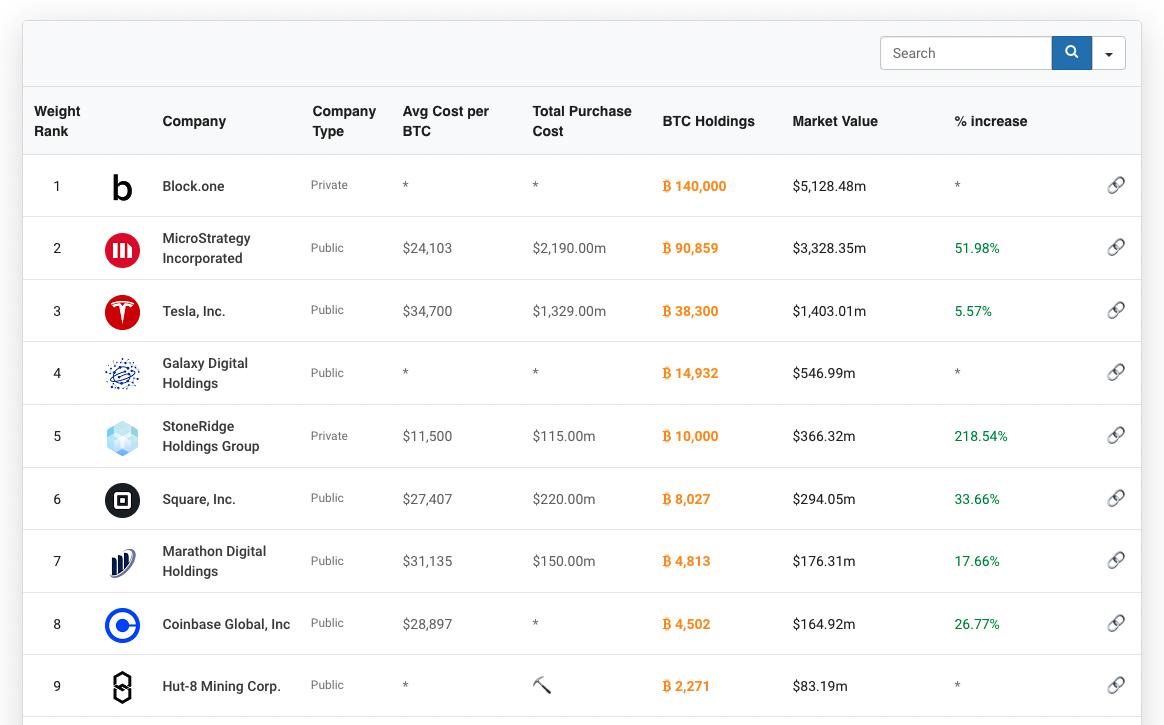The width and height of the screenshot is (1164, 725).
Task: Click the Coinbase Global logo icon
Action: pyautogui.click(x=122, y=625)
